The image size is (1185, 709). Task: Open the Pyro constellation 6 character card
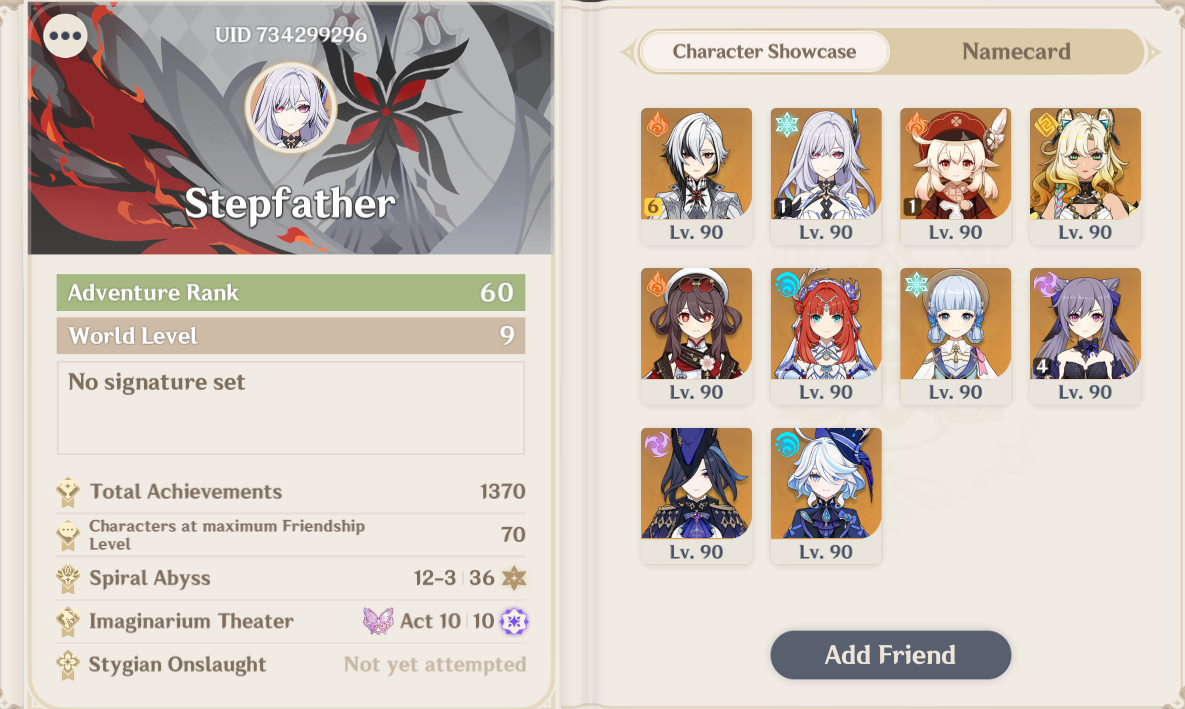click(696, 176)
